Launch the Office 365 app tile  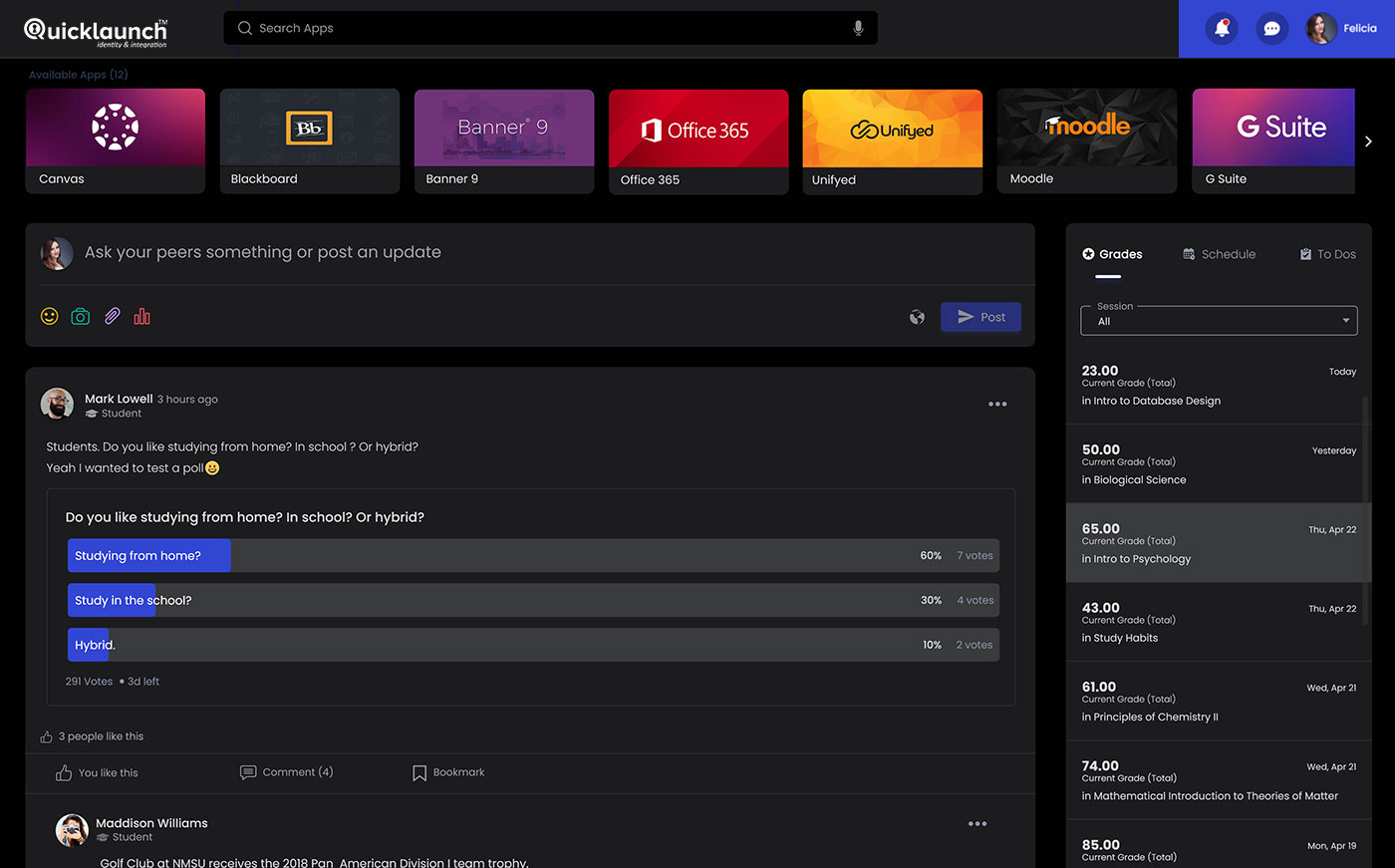tap(698, 142)
